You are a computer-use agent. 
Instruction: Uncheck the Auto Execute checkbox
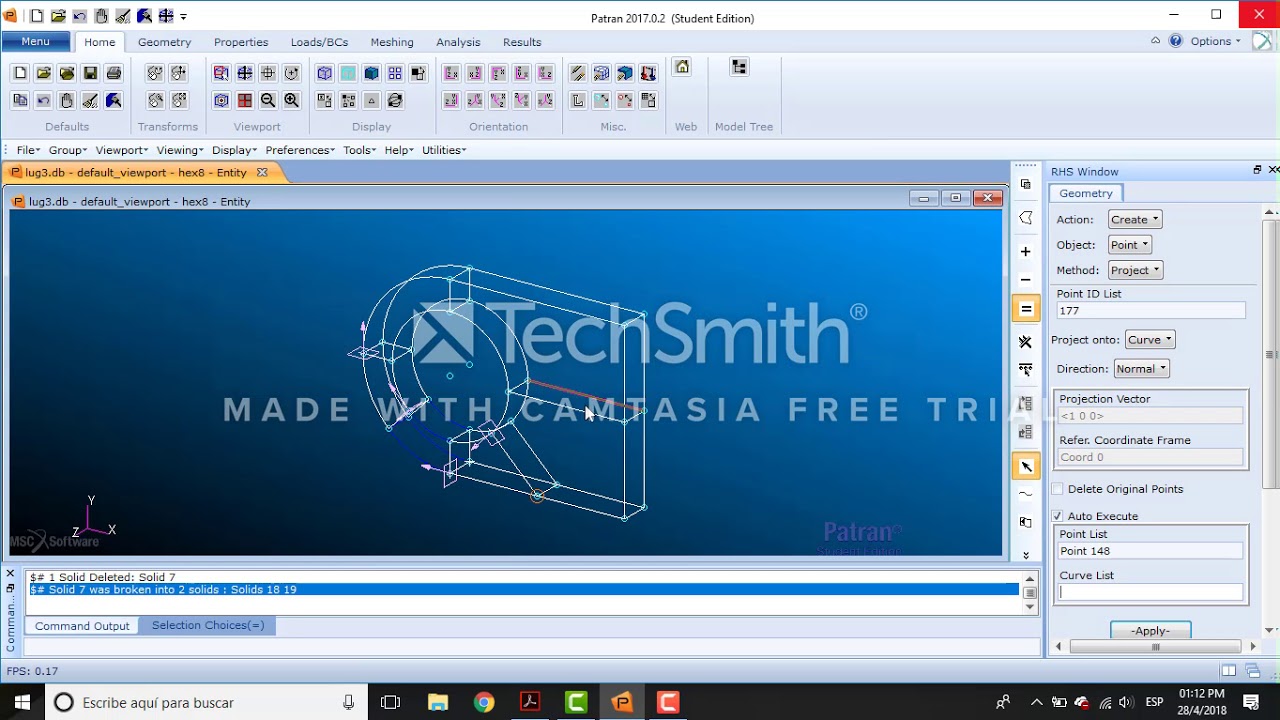click(x=1058, y=516)
